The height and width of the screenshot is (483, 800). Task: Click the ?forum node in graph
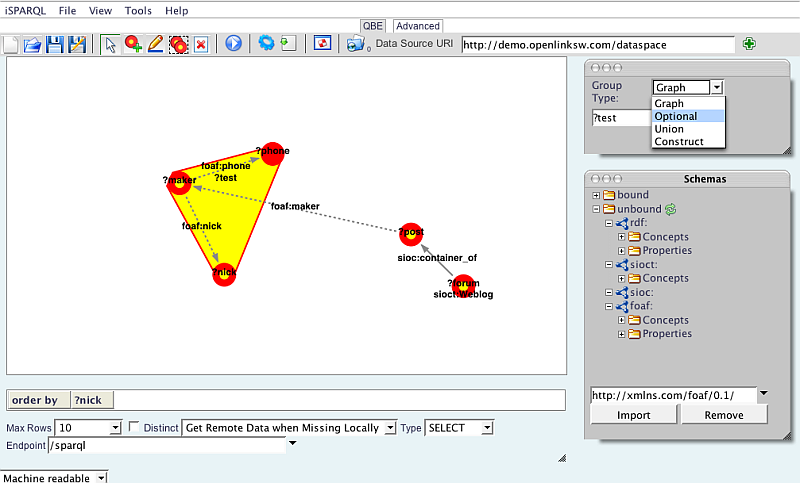click(x=463, y=286)
